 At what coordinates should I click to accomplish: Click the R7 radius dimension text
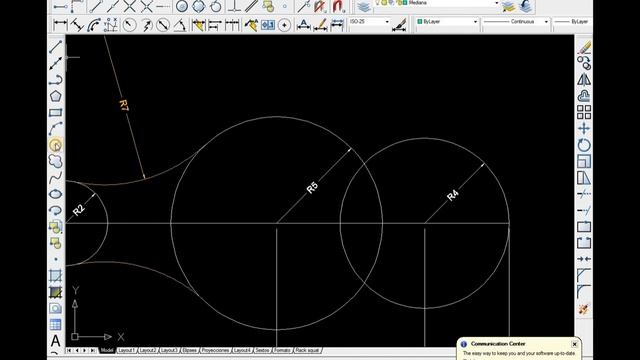click(124, 106)
